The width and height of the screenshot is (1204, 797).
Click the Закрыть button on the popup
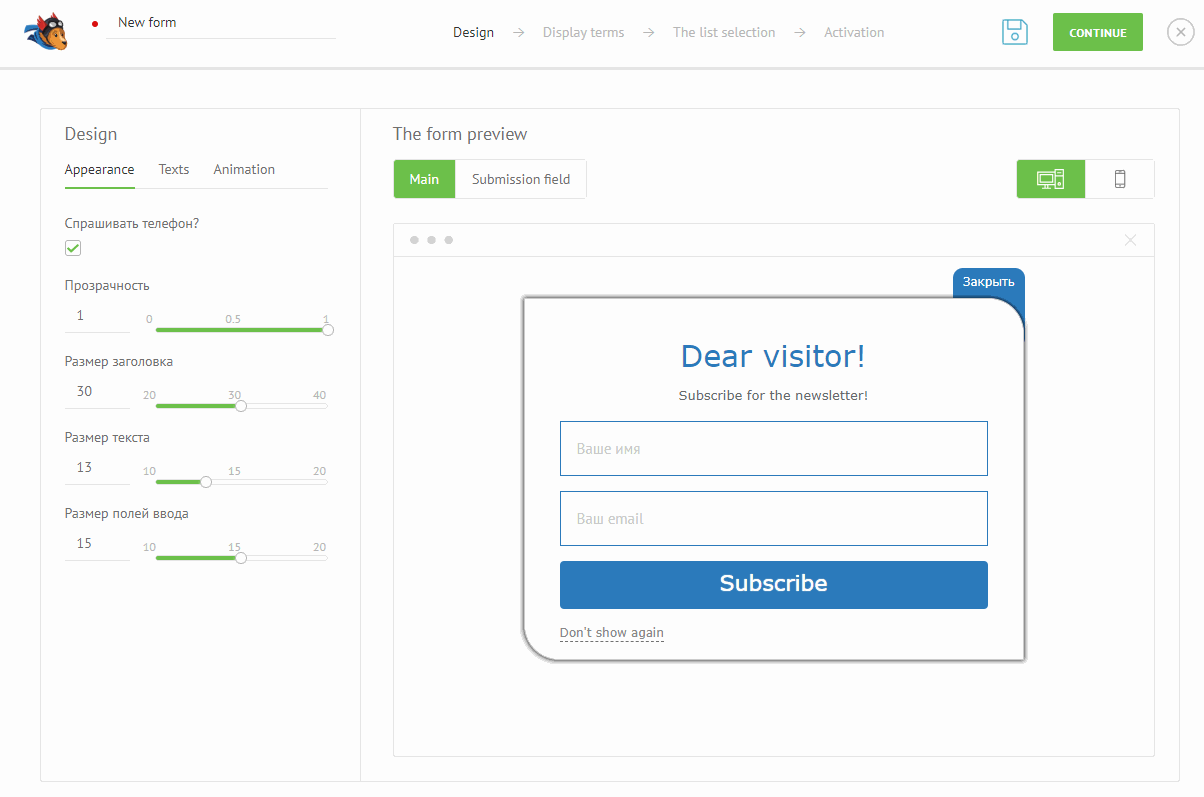pyautogui.click(x=989, y=282)
